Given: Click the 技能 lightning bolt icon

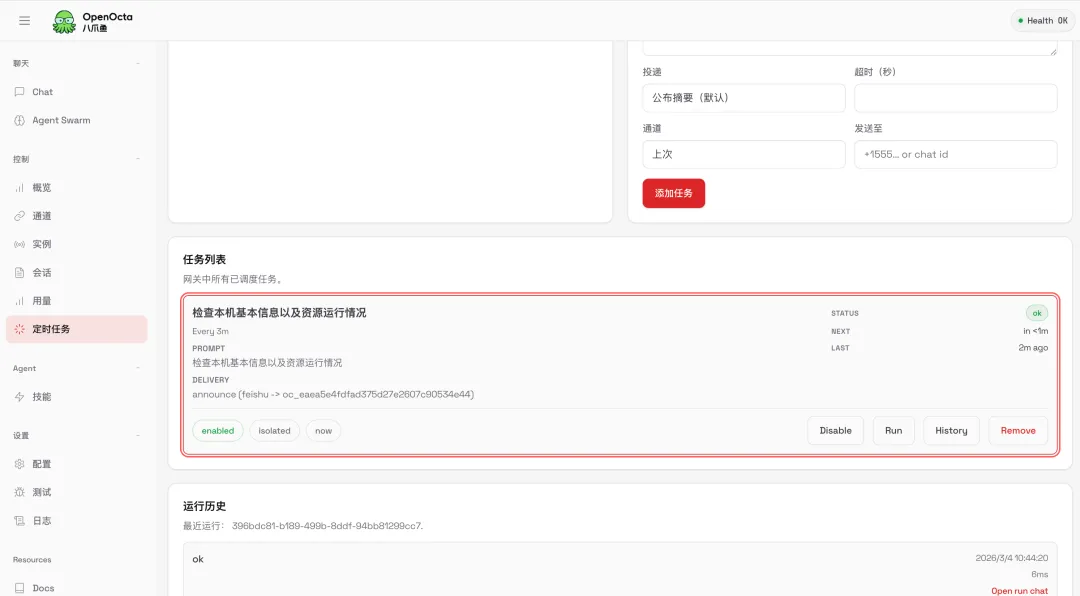Looking at the screenshot, I should pyautogui.click(x=20, y=397).
